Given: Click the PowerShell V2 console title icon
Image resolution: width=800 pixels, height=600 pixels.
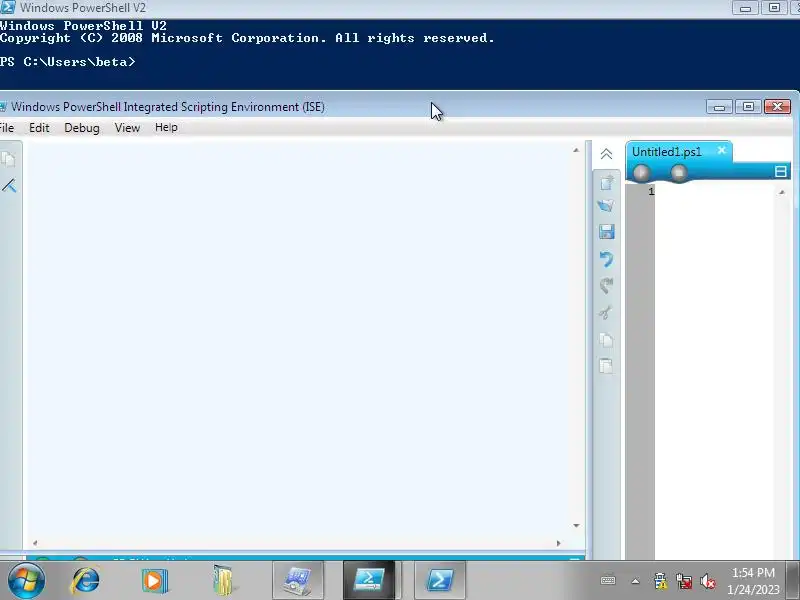Looking at the screenshot, I should click(8, 7).
